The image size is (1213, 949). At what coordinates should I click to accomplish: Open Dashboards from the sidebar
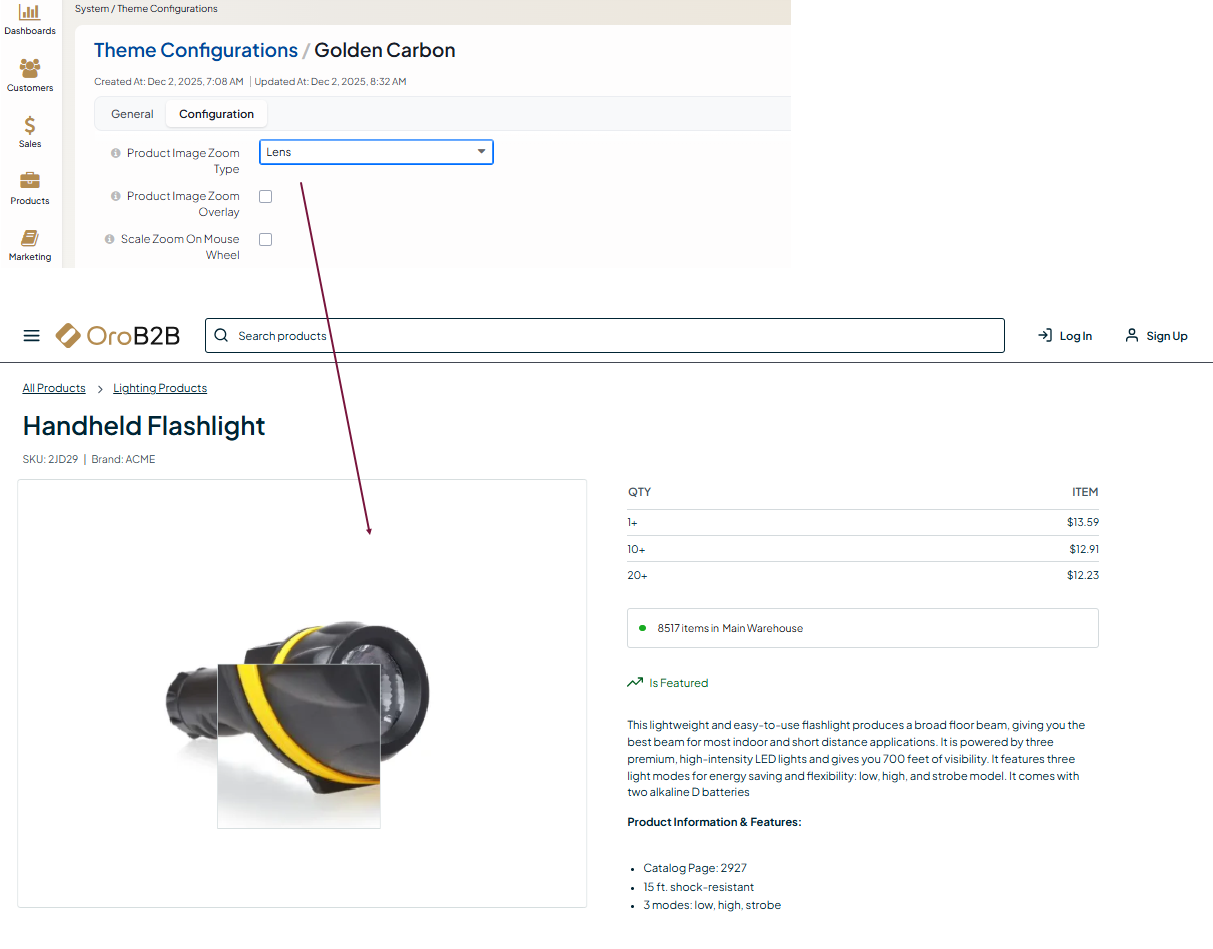30,17
